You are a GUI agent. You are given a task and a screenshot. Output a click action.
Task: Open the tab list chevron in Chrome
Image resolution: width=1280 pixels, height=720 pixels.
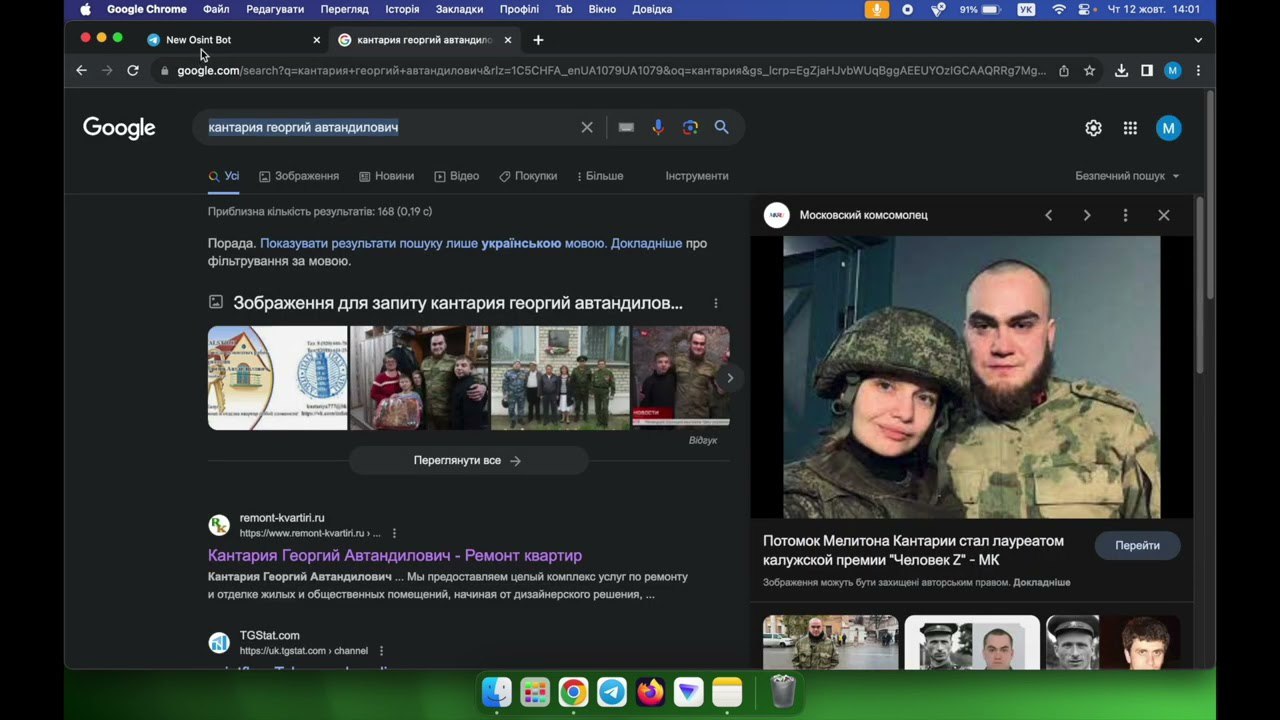[1198, 40]
